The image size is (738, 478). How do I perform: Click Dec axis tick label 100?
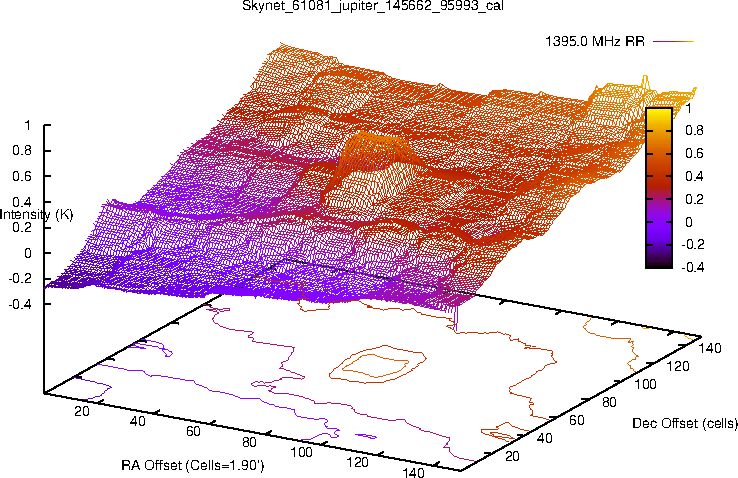(x=645, y=384)
